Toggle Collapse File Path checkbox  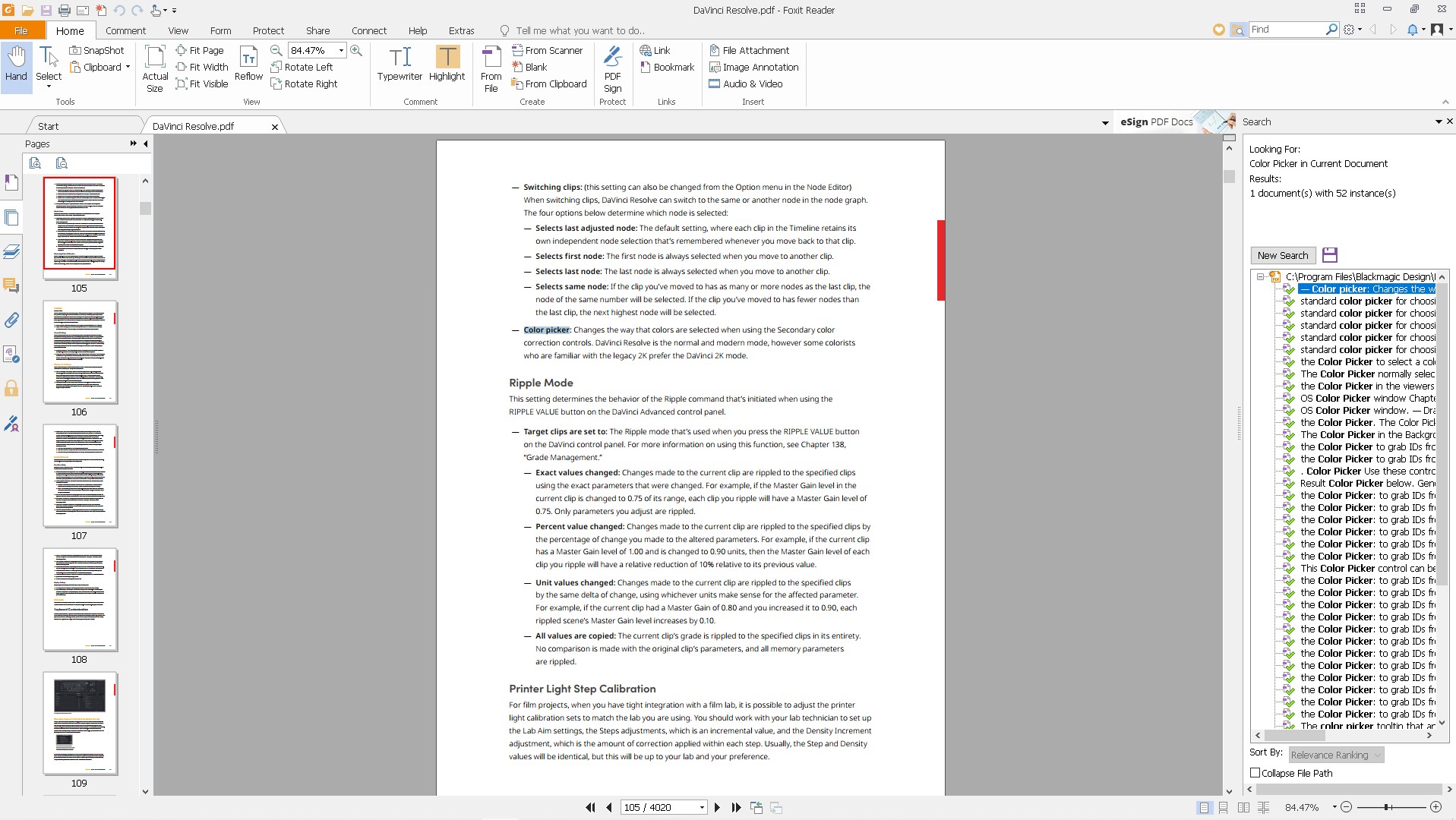tap(1255, 773)
